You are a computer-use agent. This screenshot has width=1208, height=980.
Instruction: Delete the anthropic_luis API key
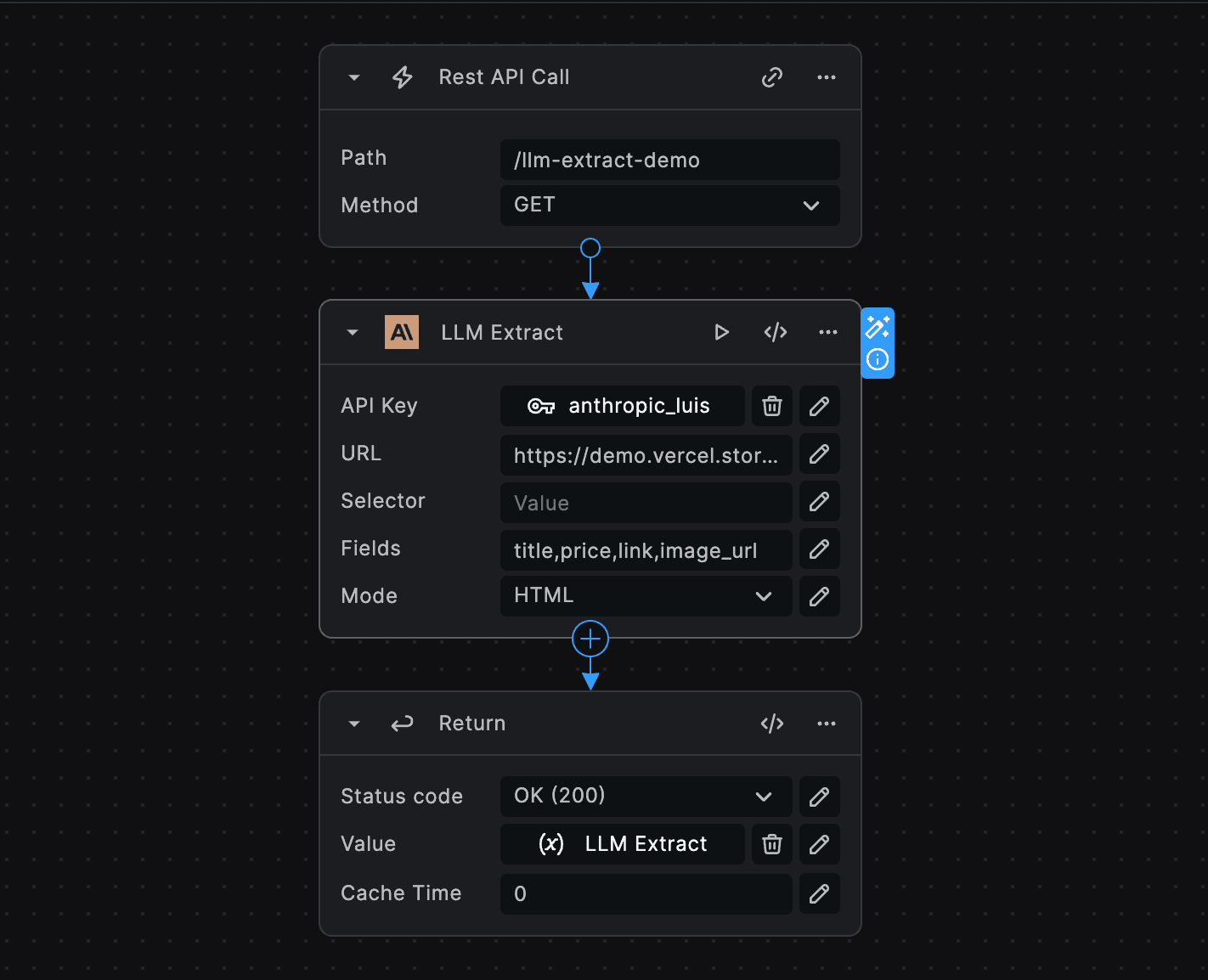(771, 406)
